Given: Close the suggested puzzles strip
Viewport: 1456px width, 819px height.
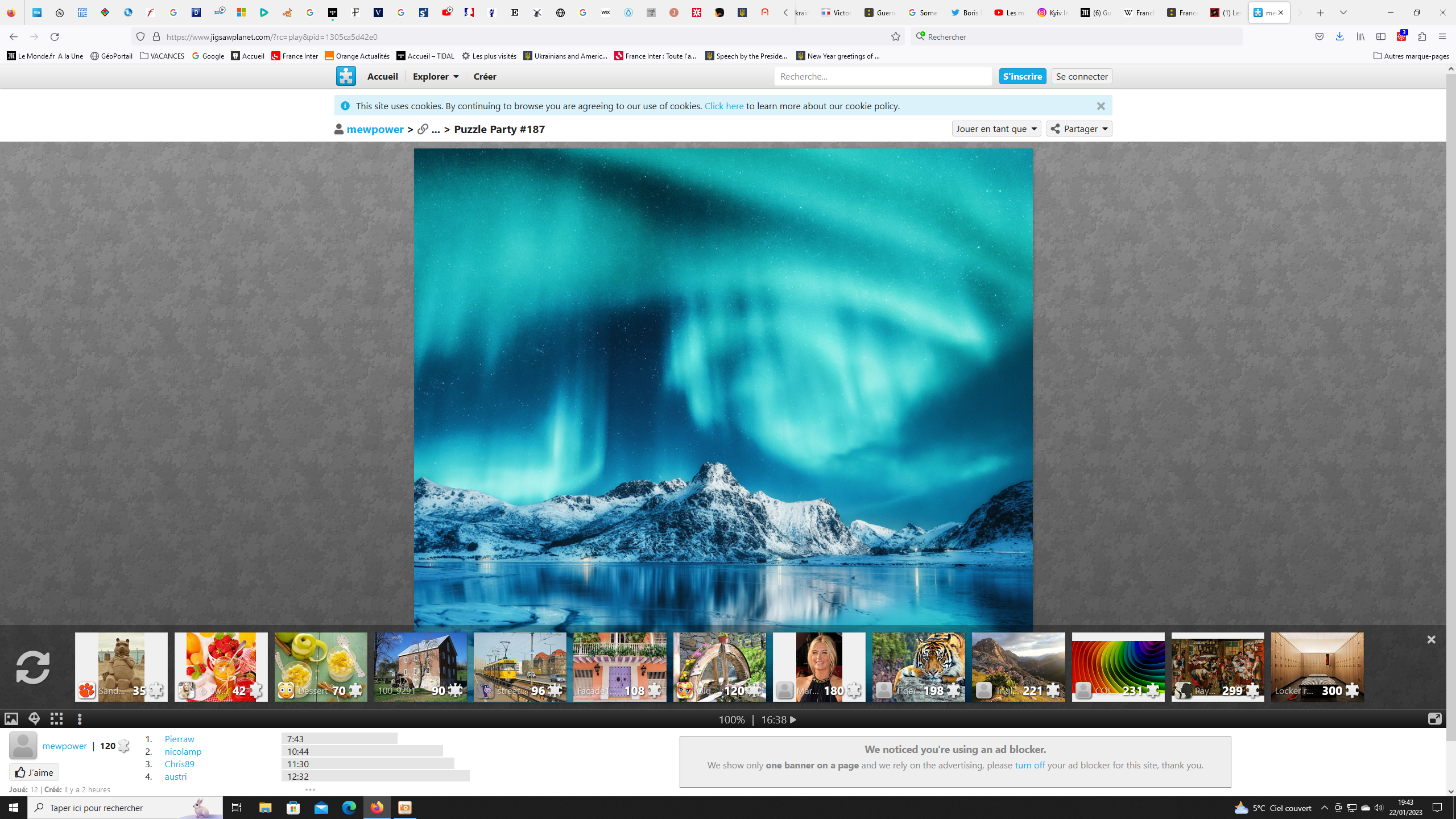Looking at the screenshot, I should click(1431, 640).
